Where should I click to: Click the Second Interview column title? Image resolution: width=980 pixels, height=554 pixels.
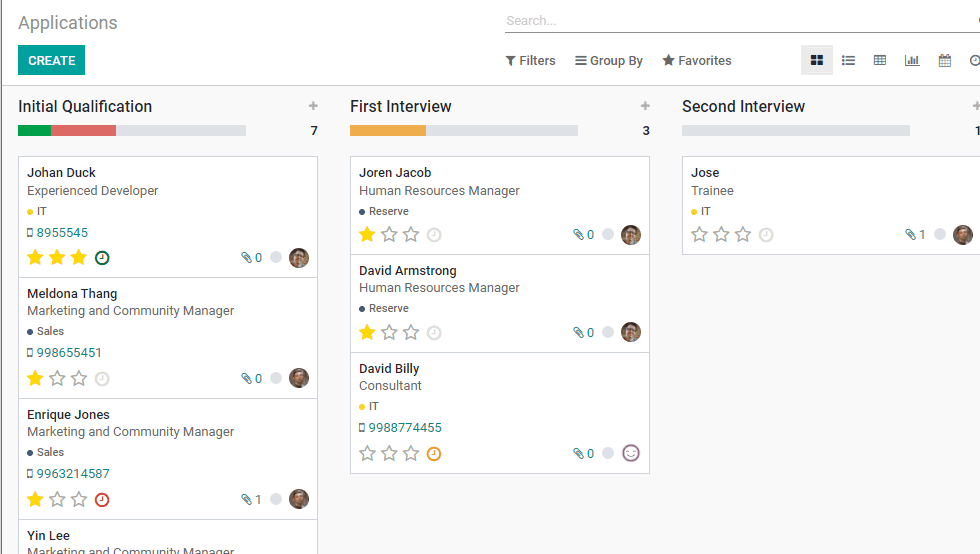[743, 106]
